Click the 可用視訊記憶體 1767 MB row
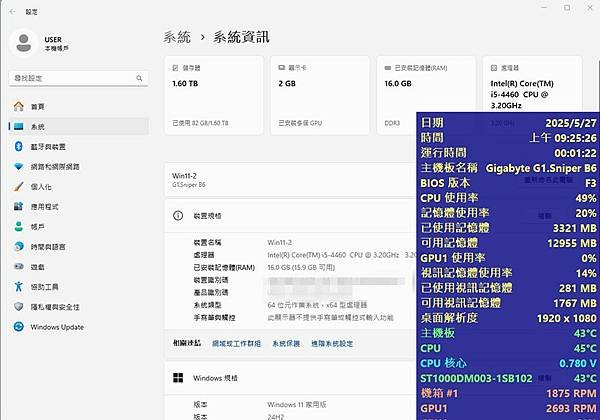Viewport: 600px width, 420px height. pyautogui.click(x=508, y=303)
